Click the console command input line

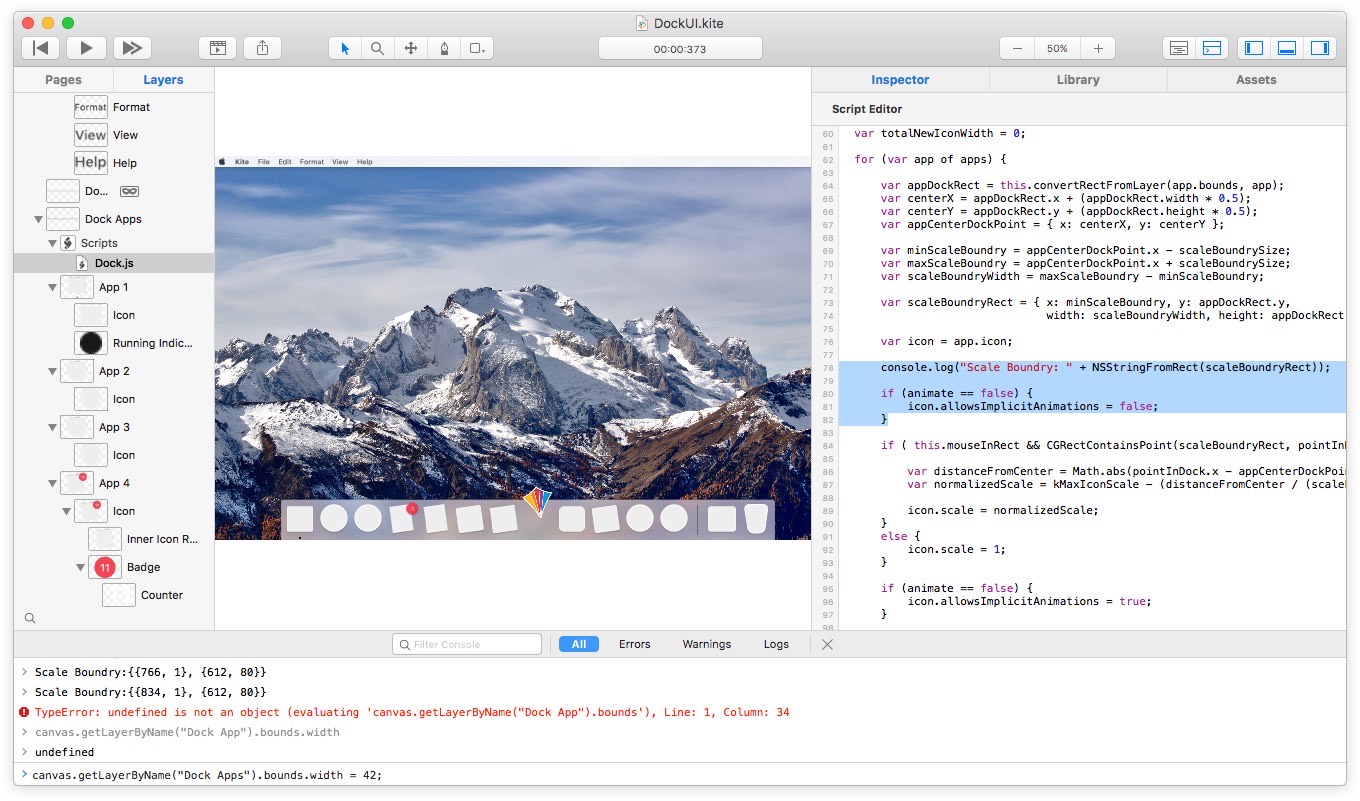680,775
